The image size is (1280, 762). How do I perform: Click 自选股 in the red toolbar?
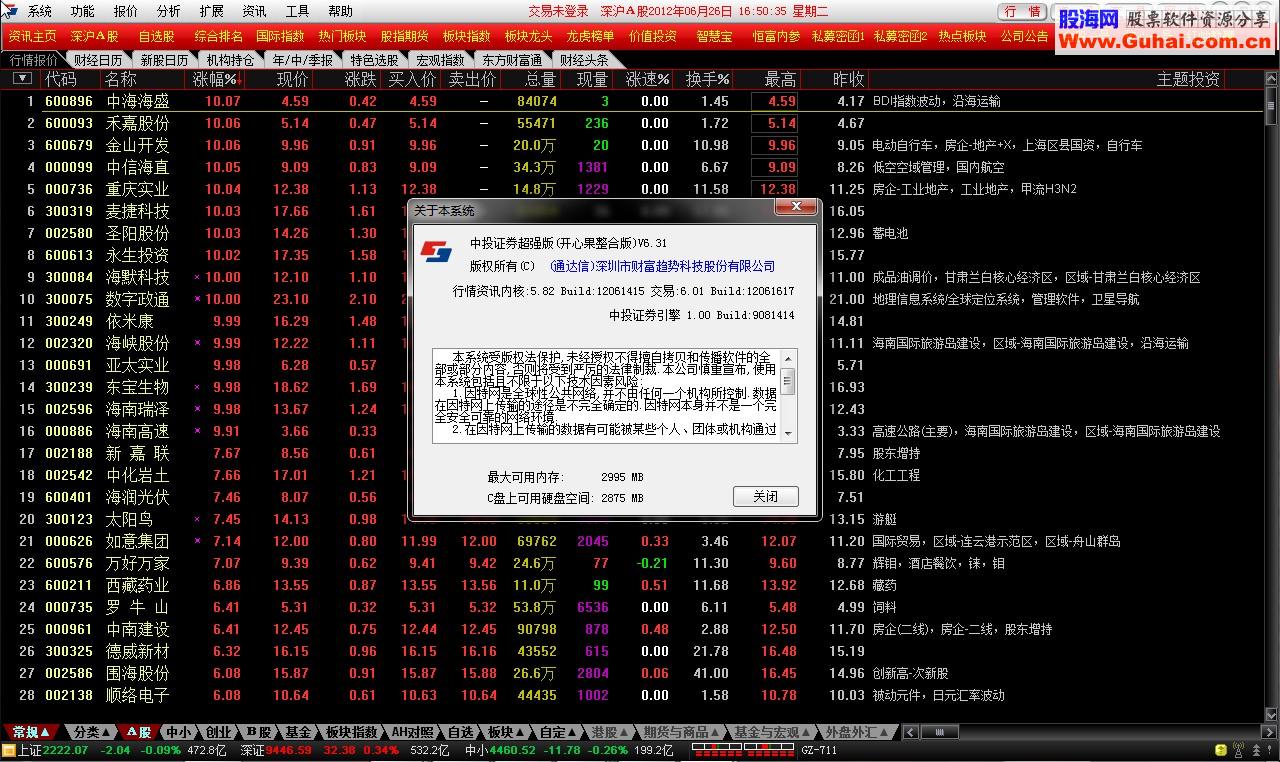(156, 36)
